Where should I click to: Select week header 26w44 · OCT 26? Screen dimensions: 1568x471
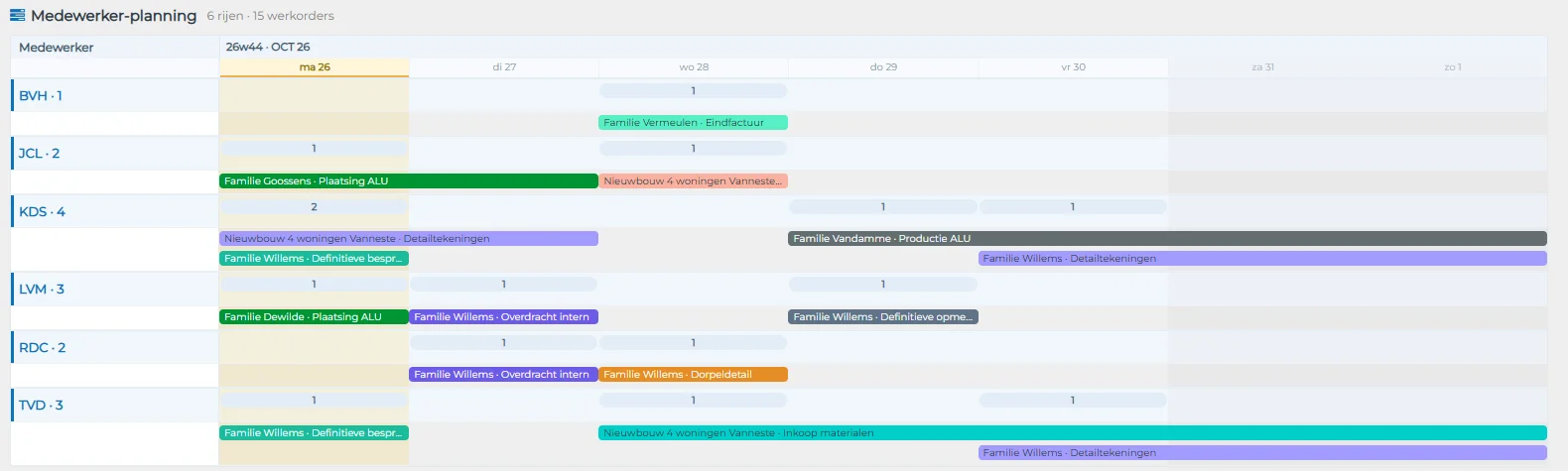[x=268, y=47]
